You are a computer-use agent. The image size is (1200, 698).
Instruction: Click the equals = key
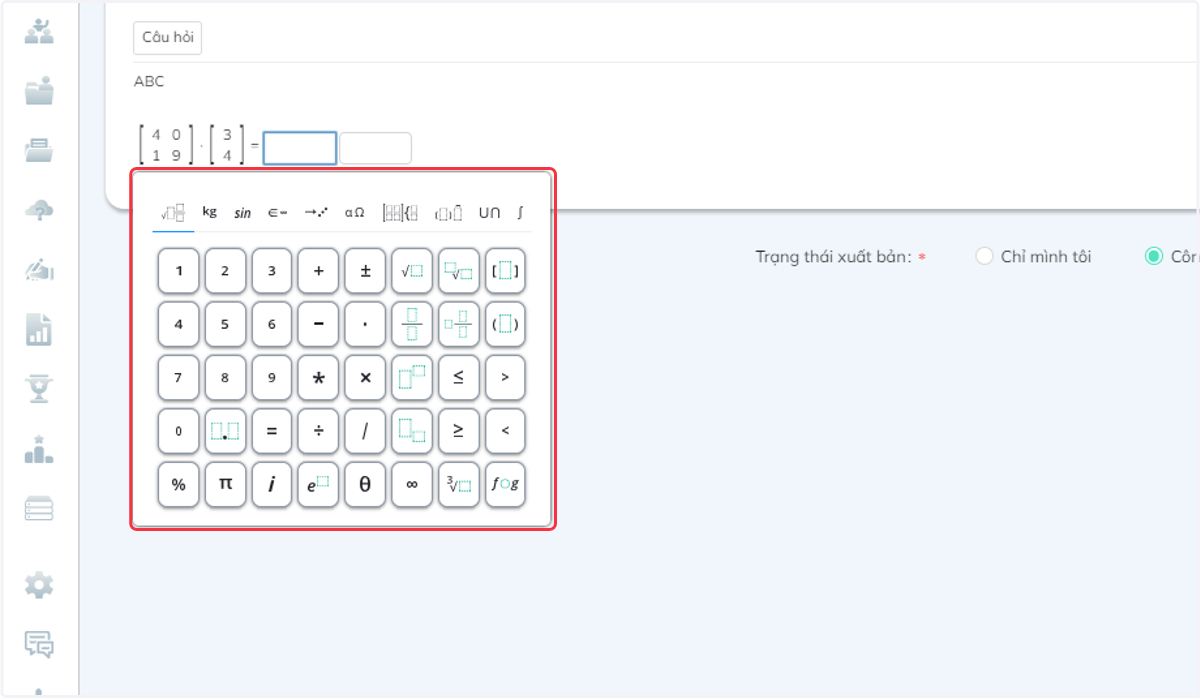tap(272, 431)
